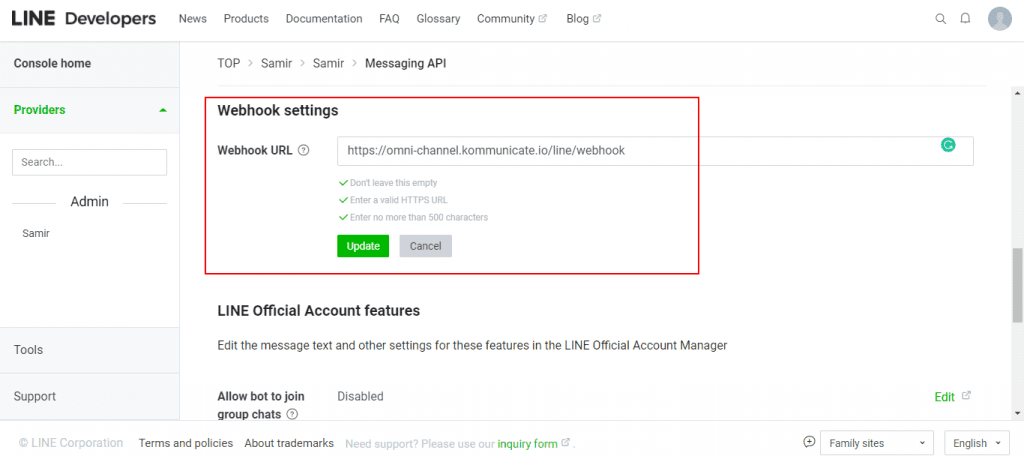The width and height of the screenshot is (1024, 456).
Task: Select Samir provider in sidebar
Action: tap(36, 233)
